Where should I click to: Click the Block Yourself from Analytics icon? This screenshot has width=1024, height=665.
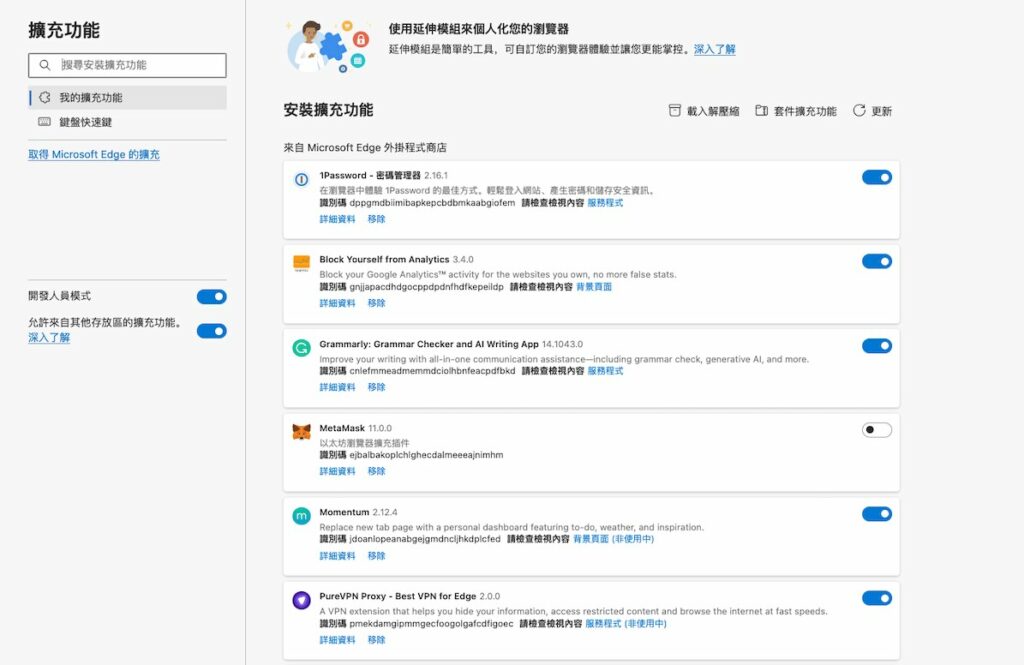click(x=301, y=263)
